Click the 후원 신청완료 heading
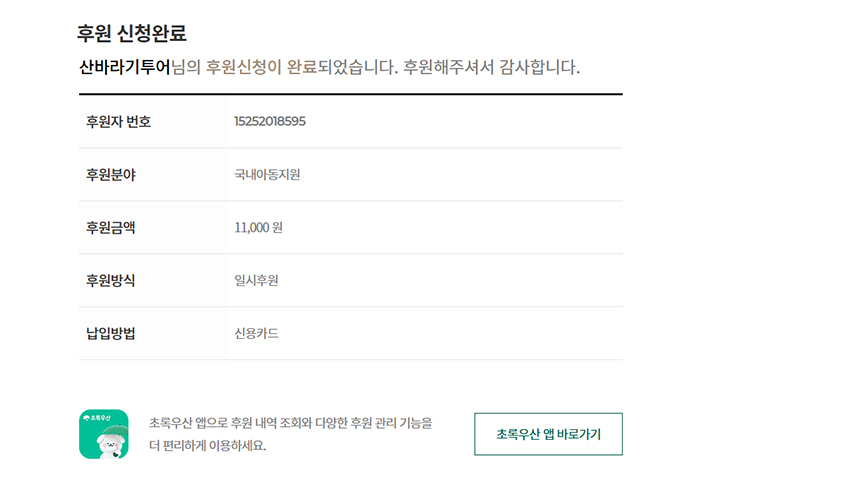 (132, 33)
